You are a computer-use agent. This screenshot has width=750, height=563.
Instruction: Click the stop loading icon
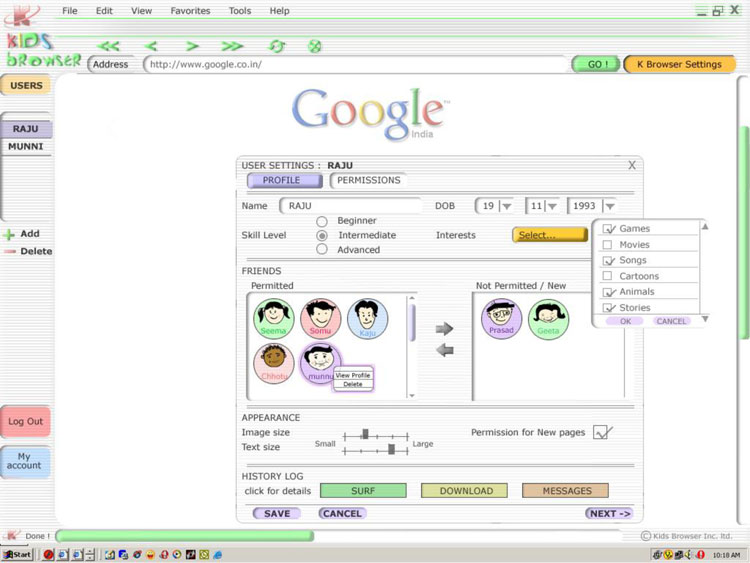(x=314, y=46)
